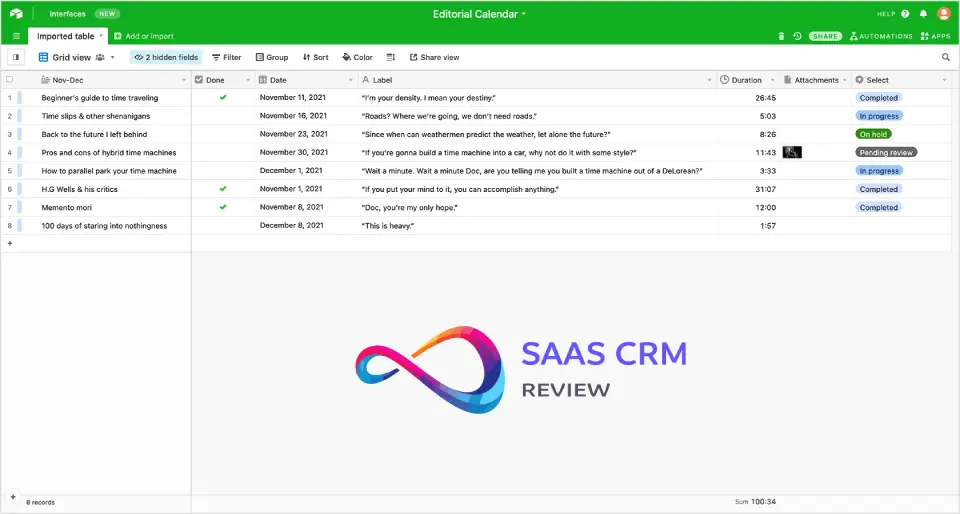Toggle Done checkbox for Beginner's guide row
960x514 pixels.
[223, 98]
